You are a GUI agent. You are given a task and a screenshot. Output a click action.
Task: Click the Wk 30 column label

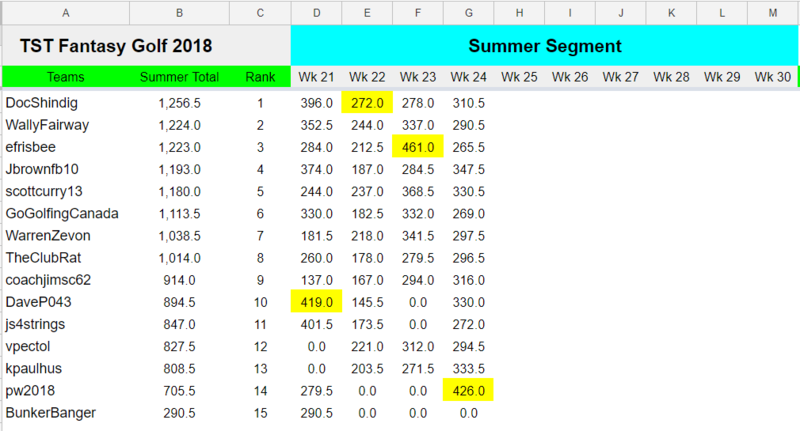click(x=773, y=77)
